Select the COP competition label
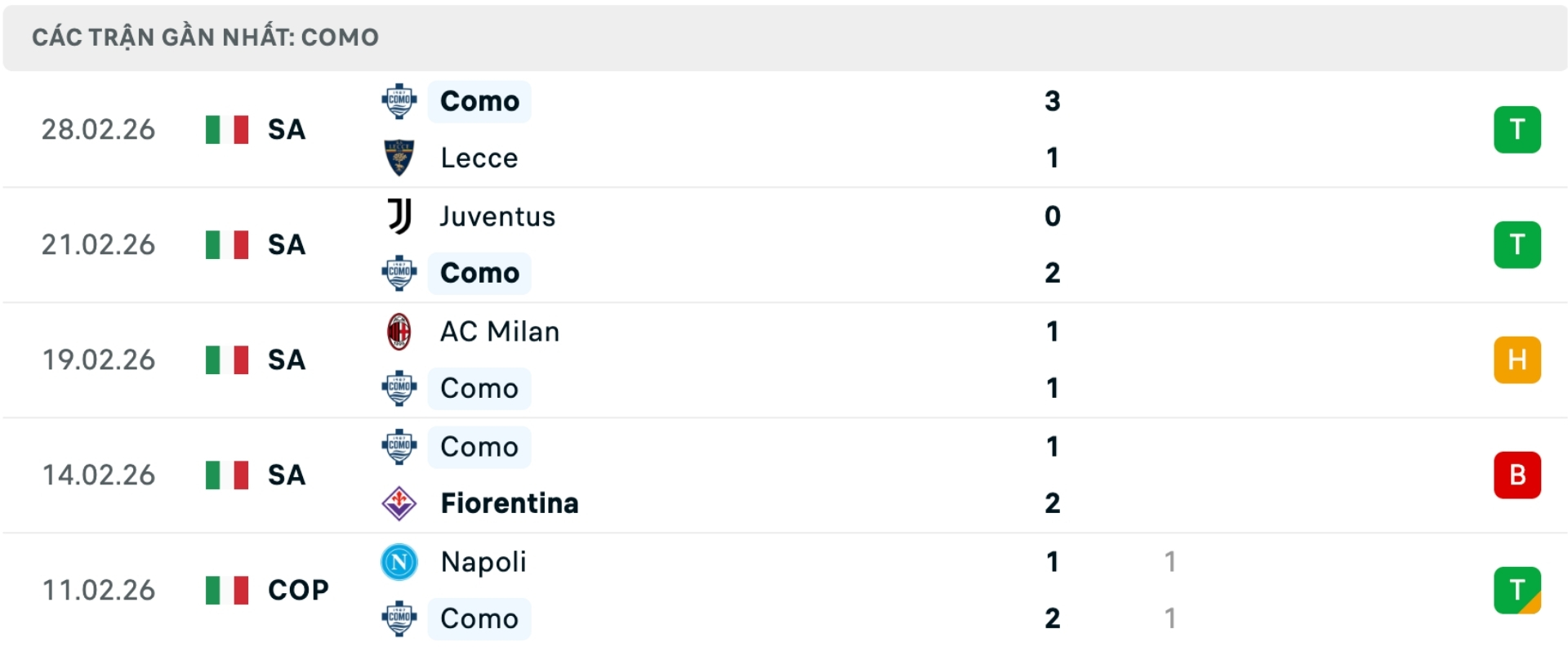 pyautogui.click(x=297, y=590)
